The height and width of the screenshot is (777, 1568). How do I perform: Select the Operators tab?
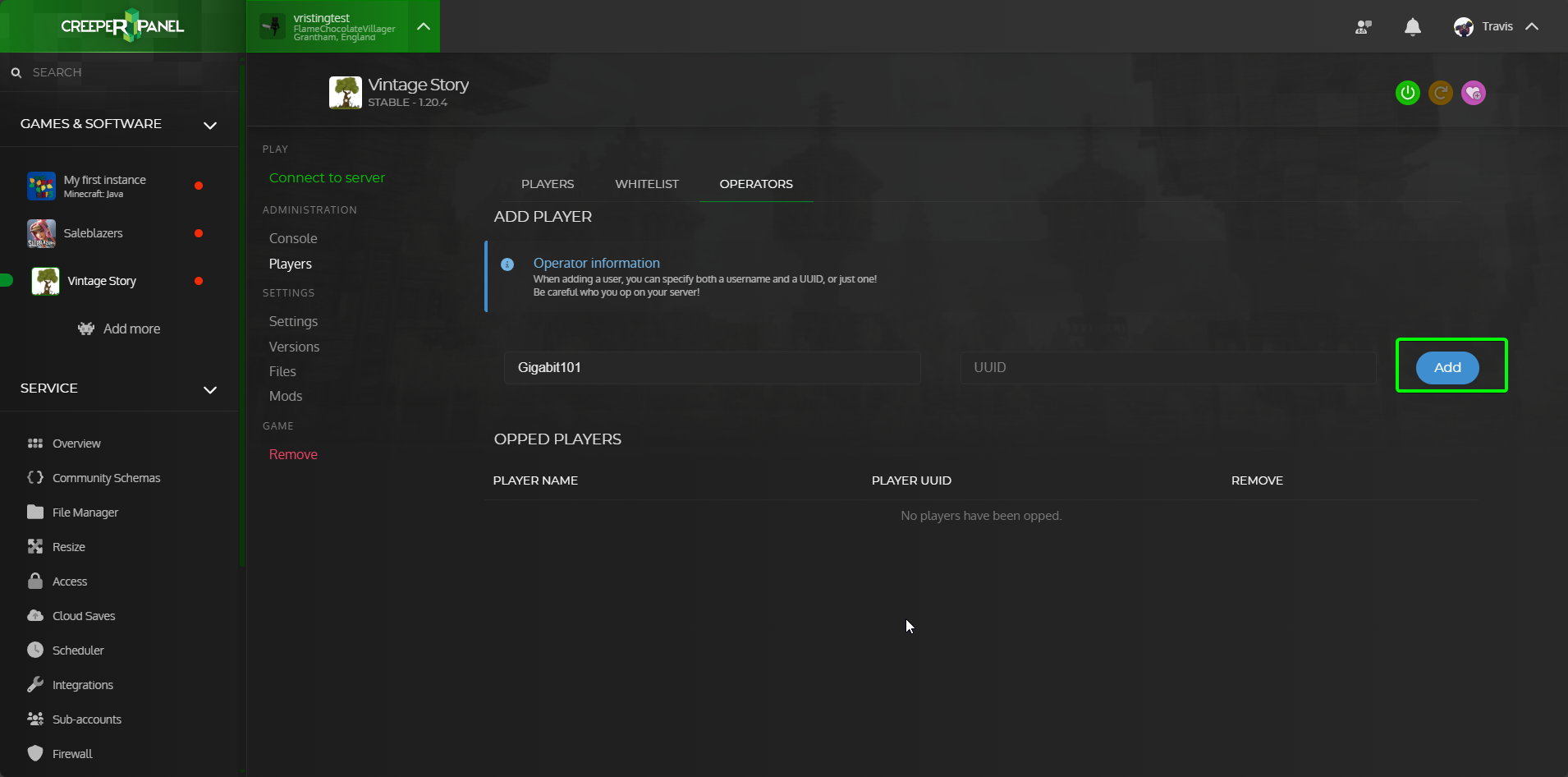pyautogui.click(x=756, y=184)
